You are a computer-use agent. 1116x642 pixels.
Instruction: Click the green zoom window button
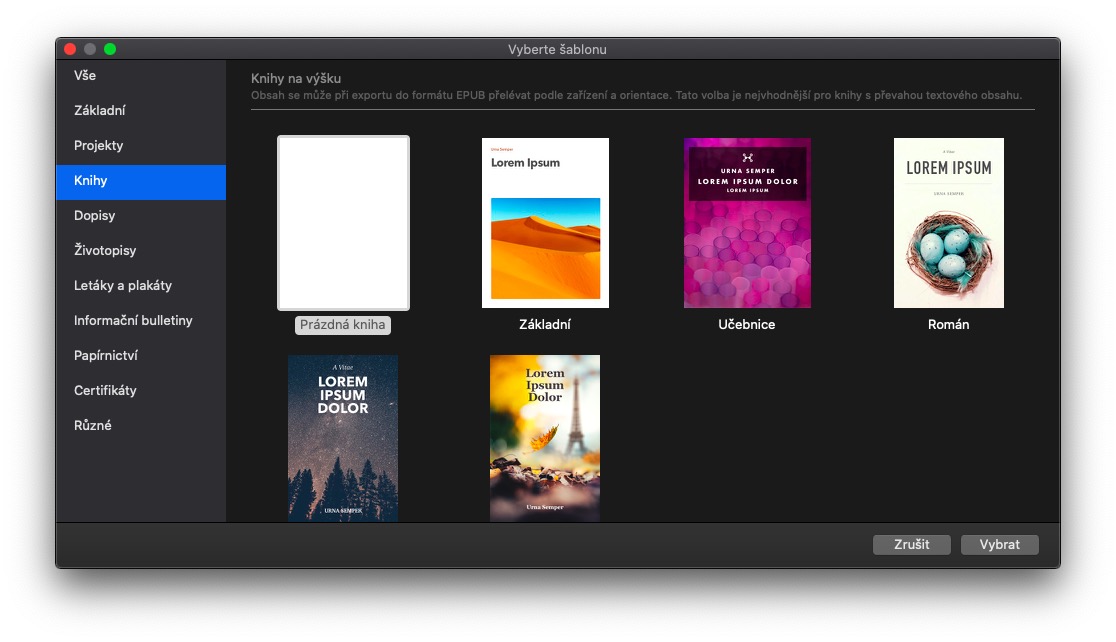click(x=110, y=49)
